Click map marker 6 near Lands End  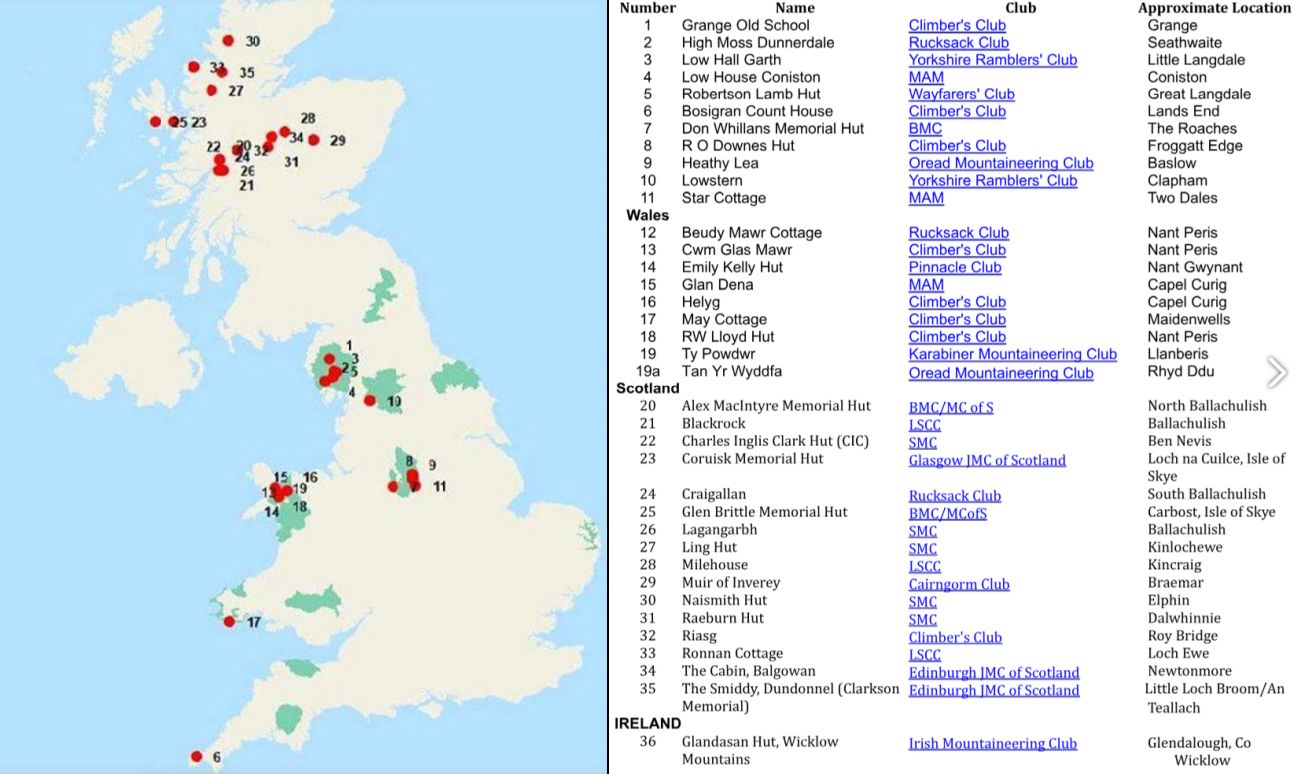(x=196, y=756)
